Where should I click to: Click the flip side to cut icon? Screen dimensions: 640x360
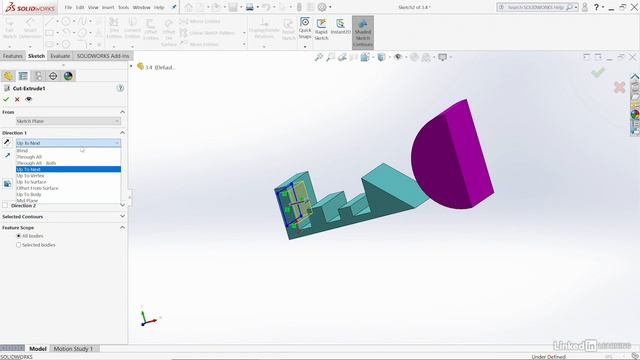[7, 184]
